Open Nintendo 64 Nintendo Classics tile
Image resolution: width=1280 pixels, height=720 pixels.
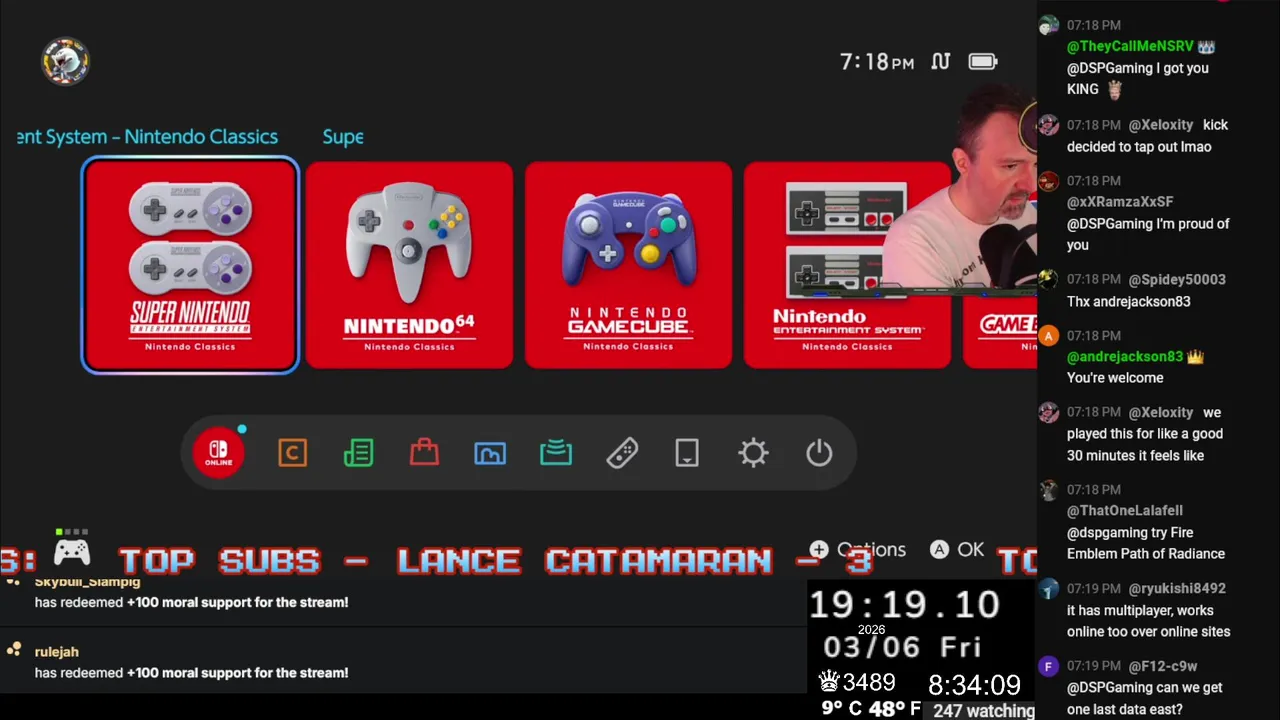(409, 266)
